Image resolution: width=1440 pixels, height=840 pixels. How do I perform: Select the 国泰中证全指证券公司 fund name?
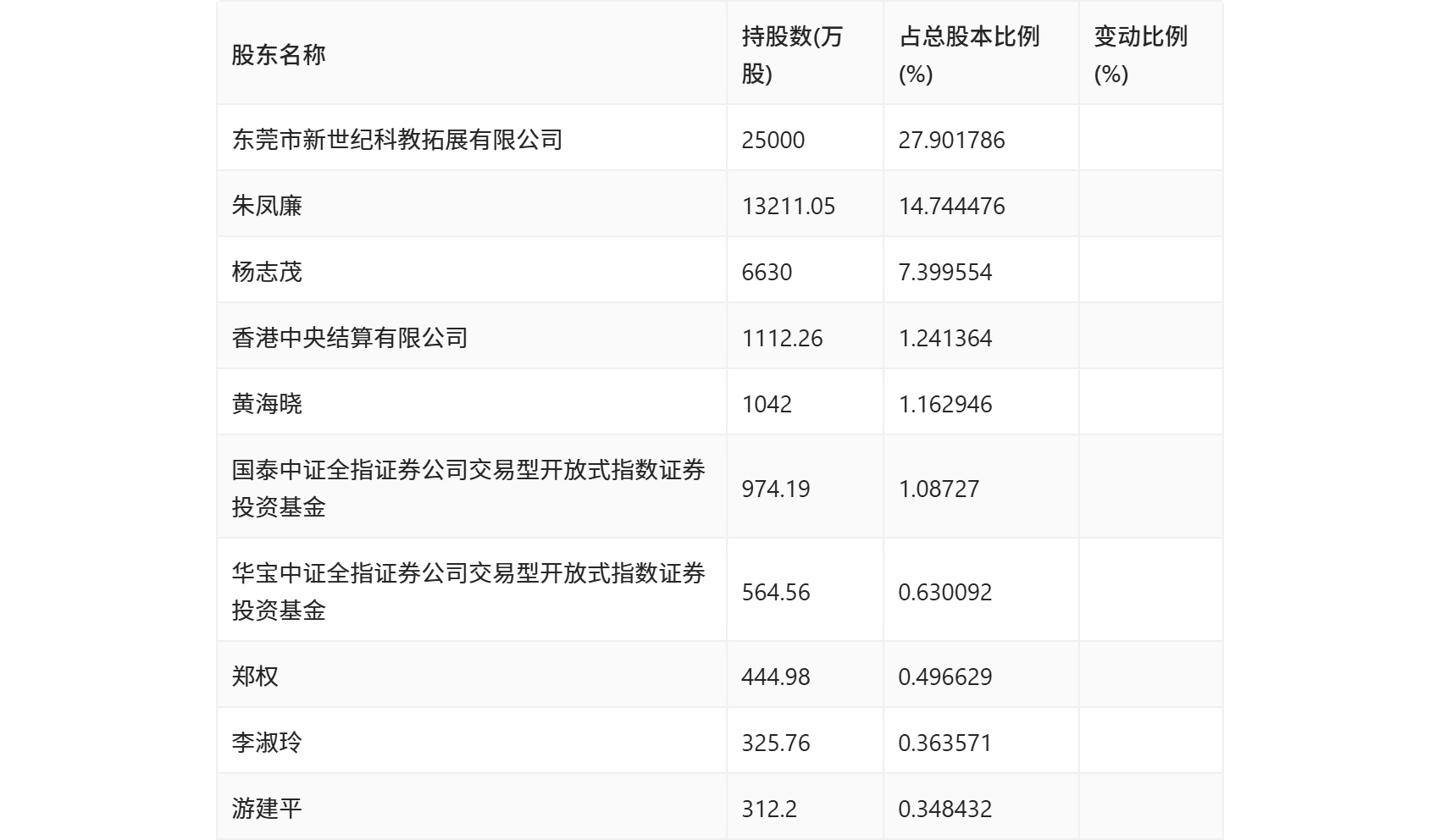point(468,489)
